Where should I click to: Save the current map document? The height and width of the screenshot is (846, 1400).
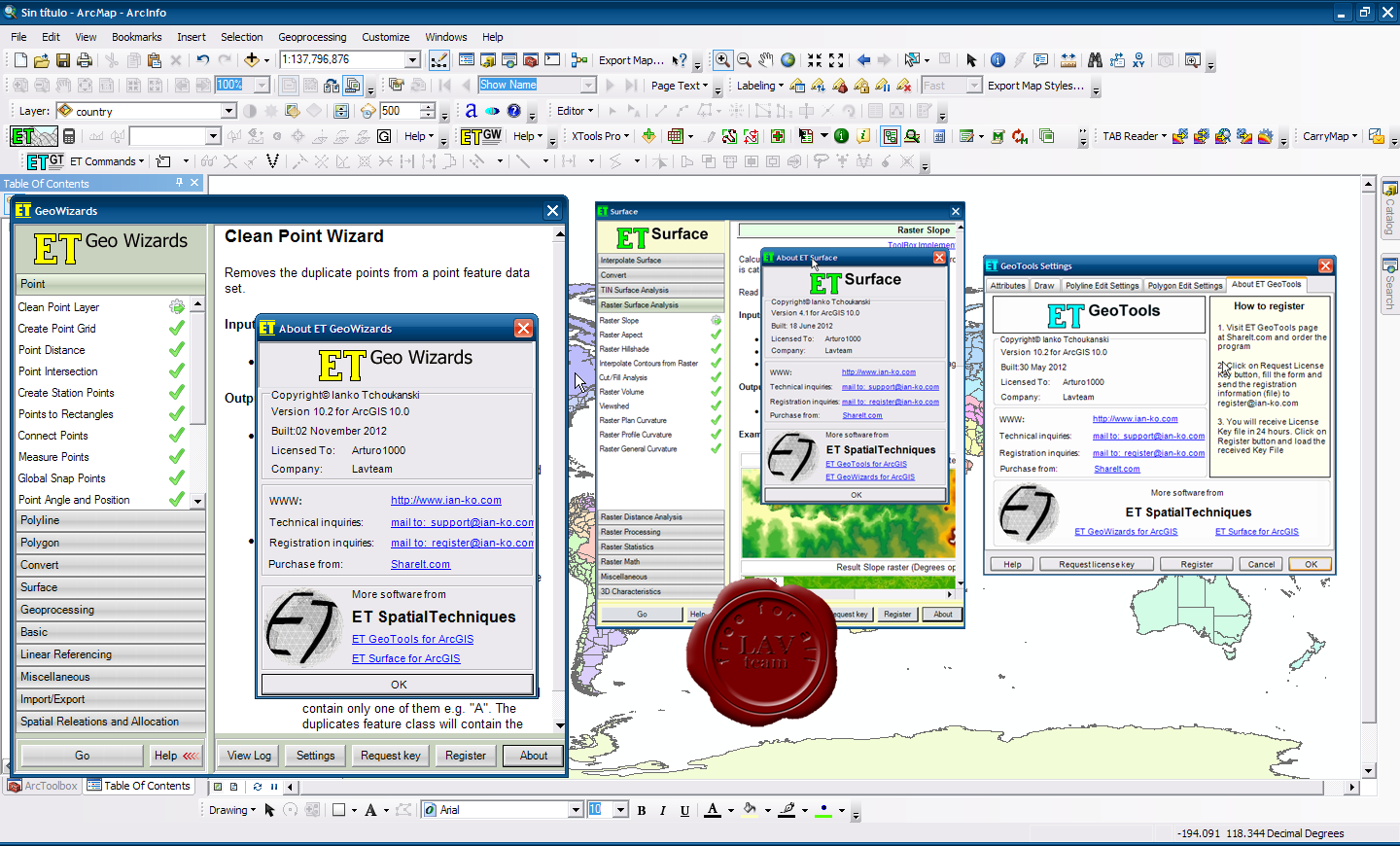click(x=63, y=60)
